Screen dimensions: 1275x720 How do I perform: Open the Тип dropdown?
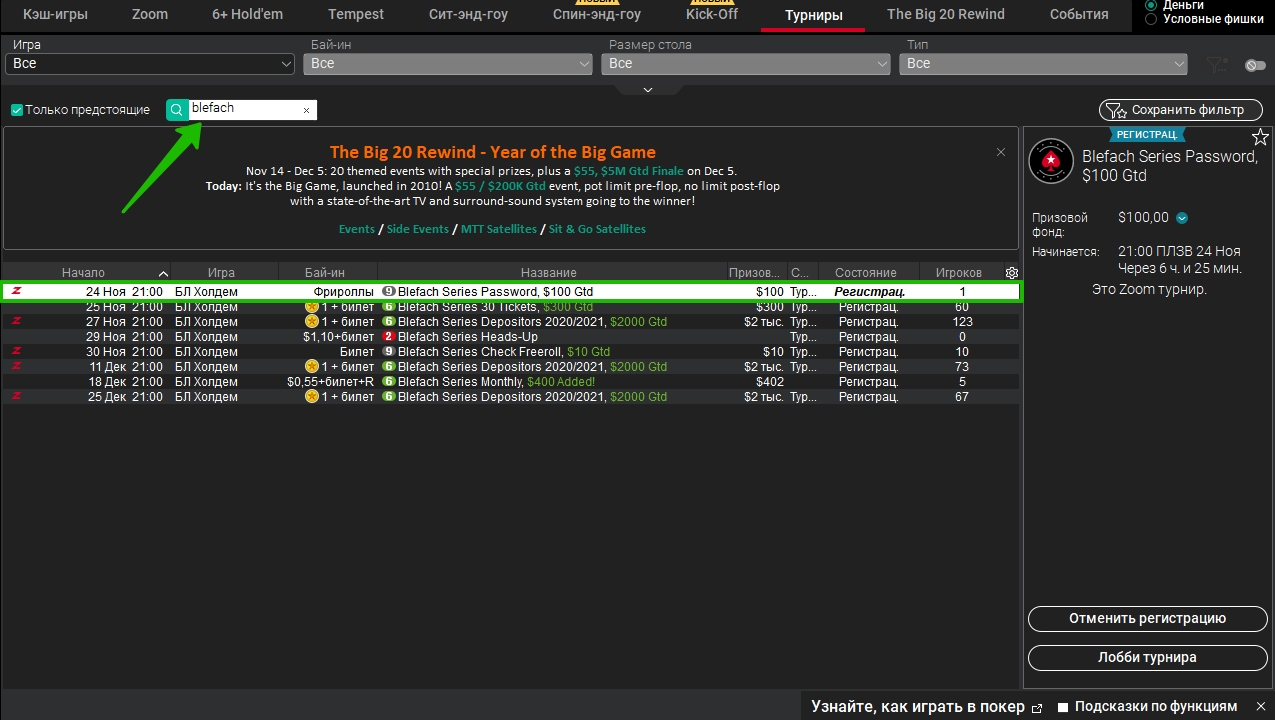1043,64
